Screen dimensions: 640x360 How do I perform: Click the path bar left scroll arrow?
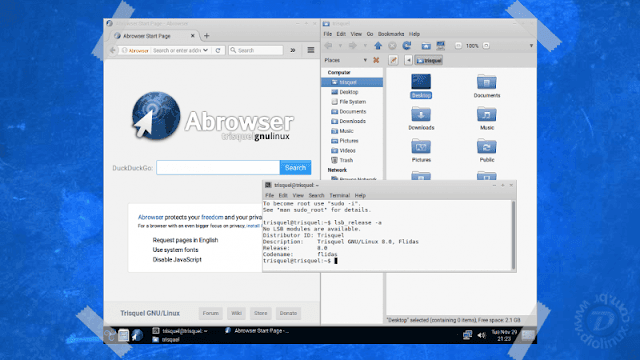click(x=408, y=60)
